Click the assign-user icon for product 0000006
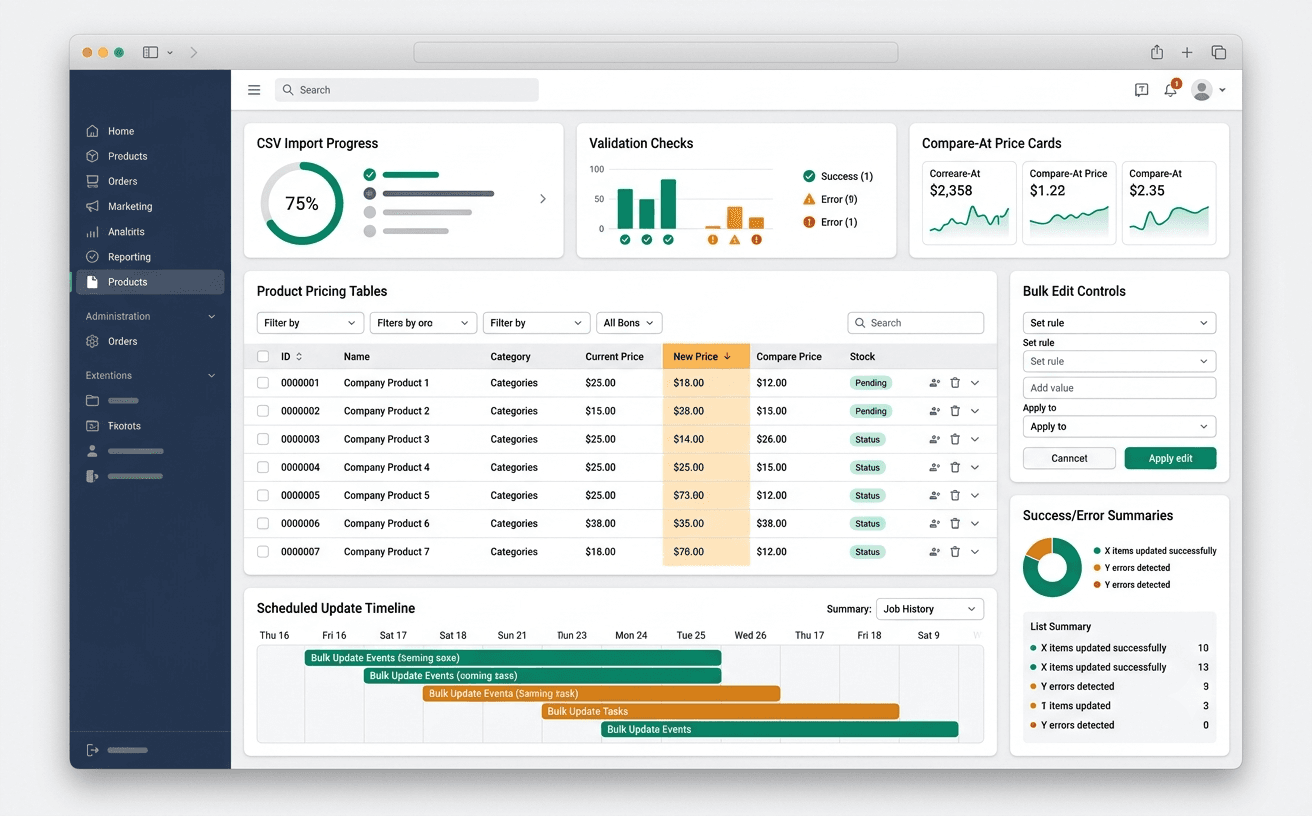 935,523
